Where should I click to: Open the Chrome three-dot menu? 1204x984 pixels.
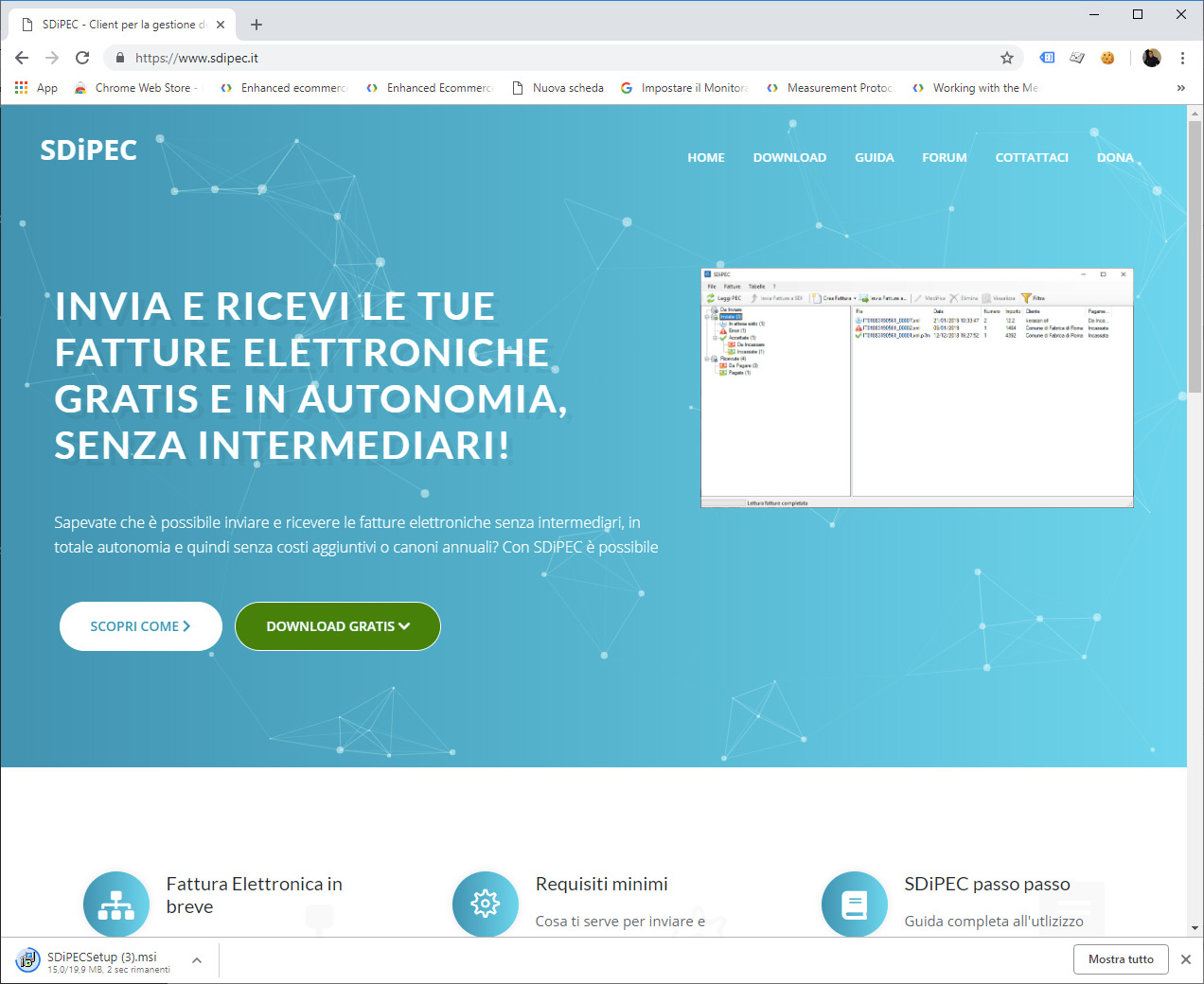1182,58
